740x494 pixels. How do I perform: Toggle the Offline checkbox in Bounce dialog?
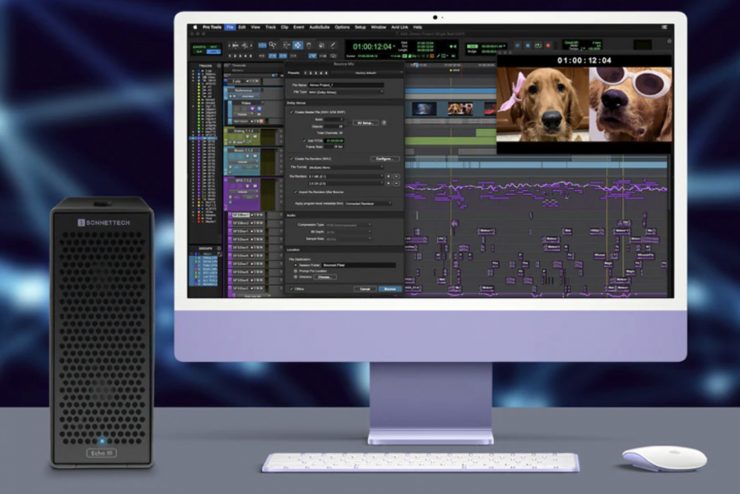pyautogui.click(x=291, y=289)
